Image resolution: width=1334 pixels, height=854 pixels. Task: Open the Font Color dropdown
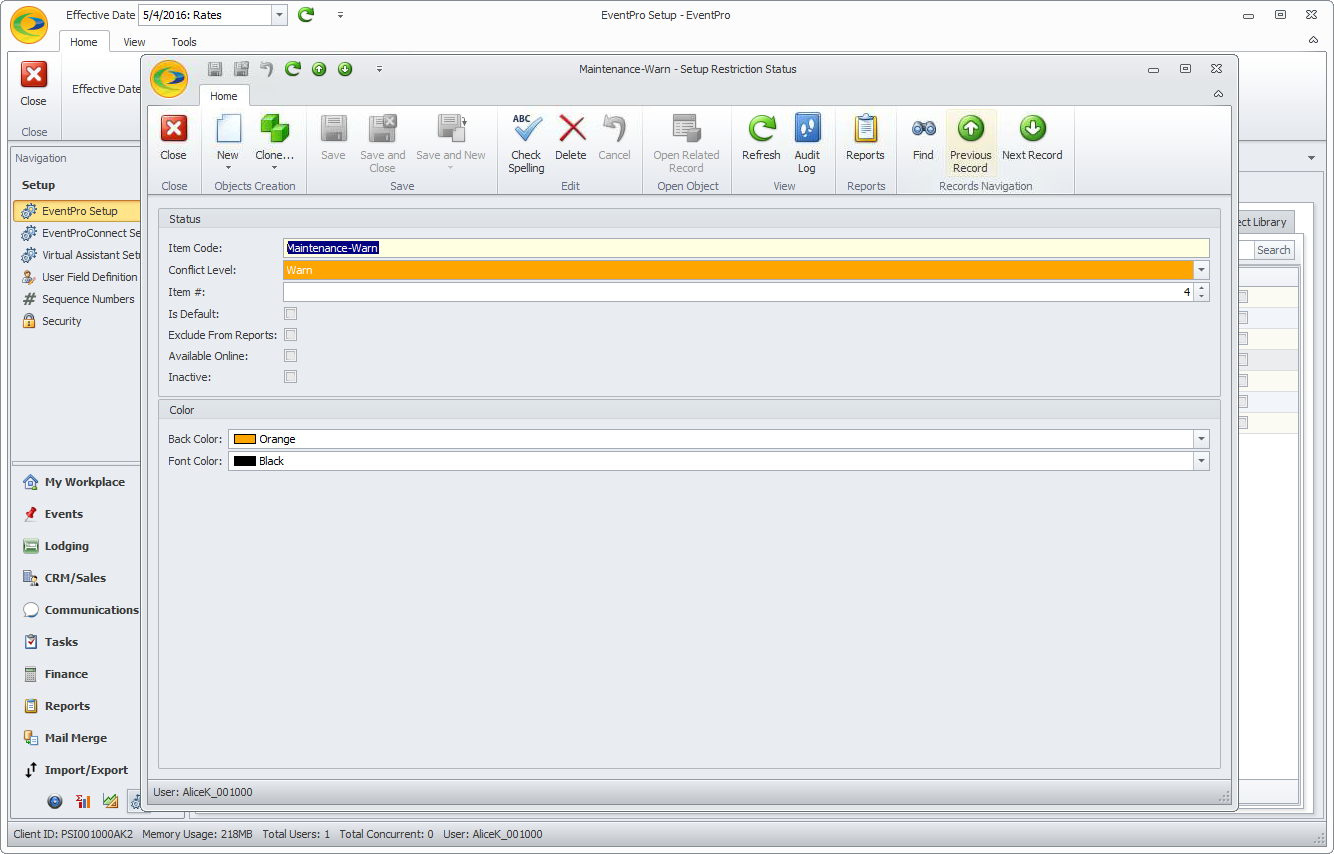(x=1201, y=461)
